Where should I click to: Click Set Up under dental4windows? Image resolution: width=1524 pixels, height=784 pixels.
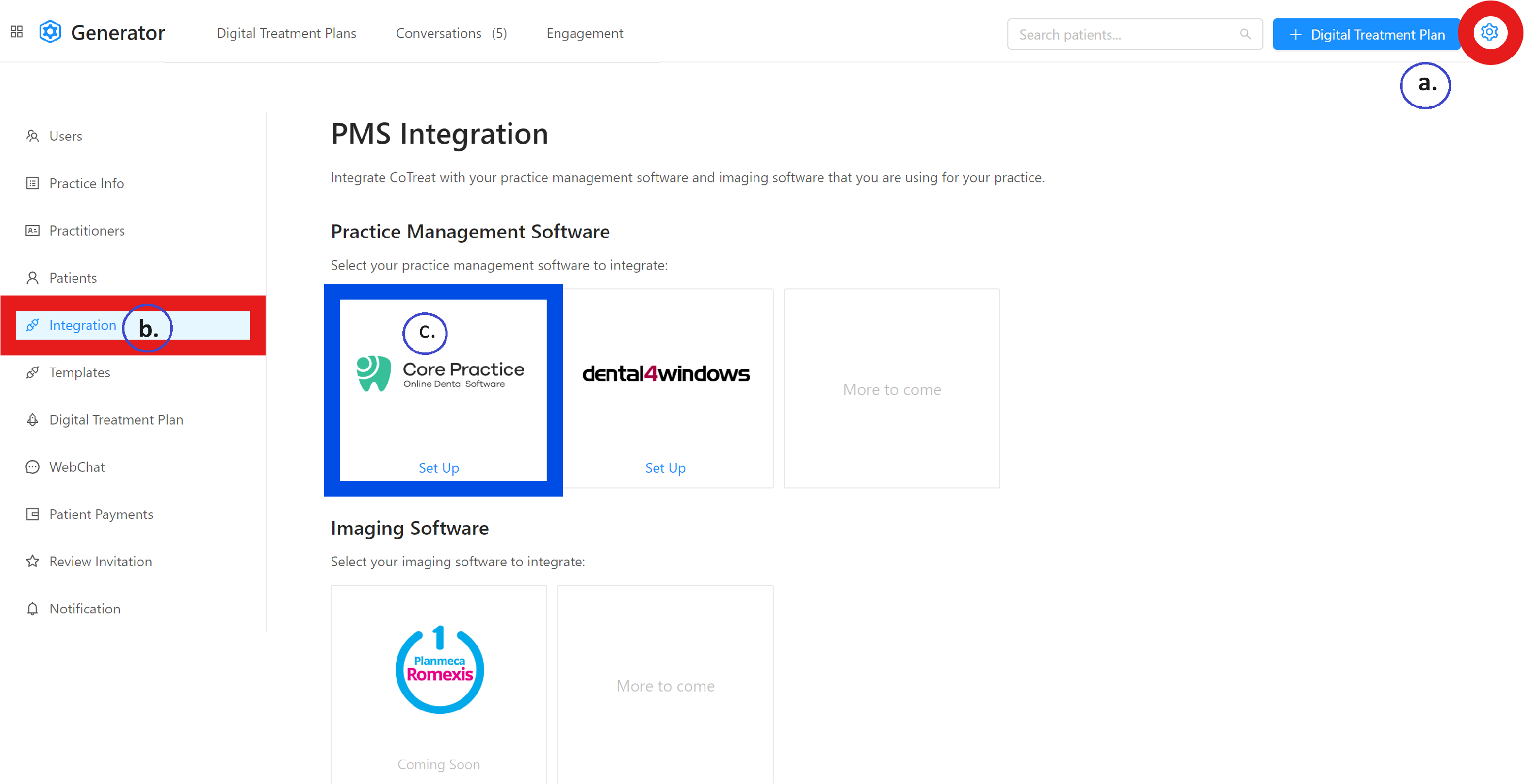click(x=665, y=468)
